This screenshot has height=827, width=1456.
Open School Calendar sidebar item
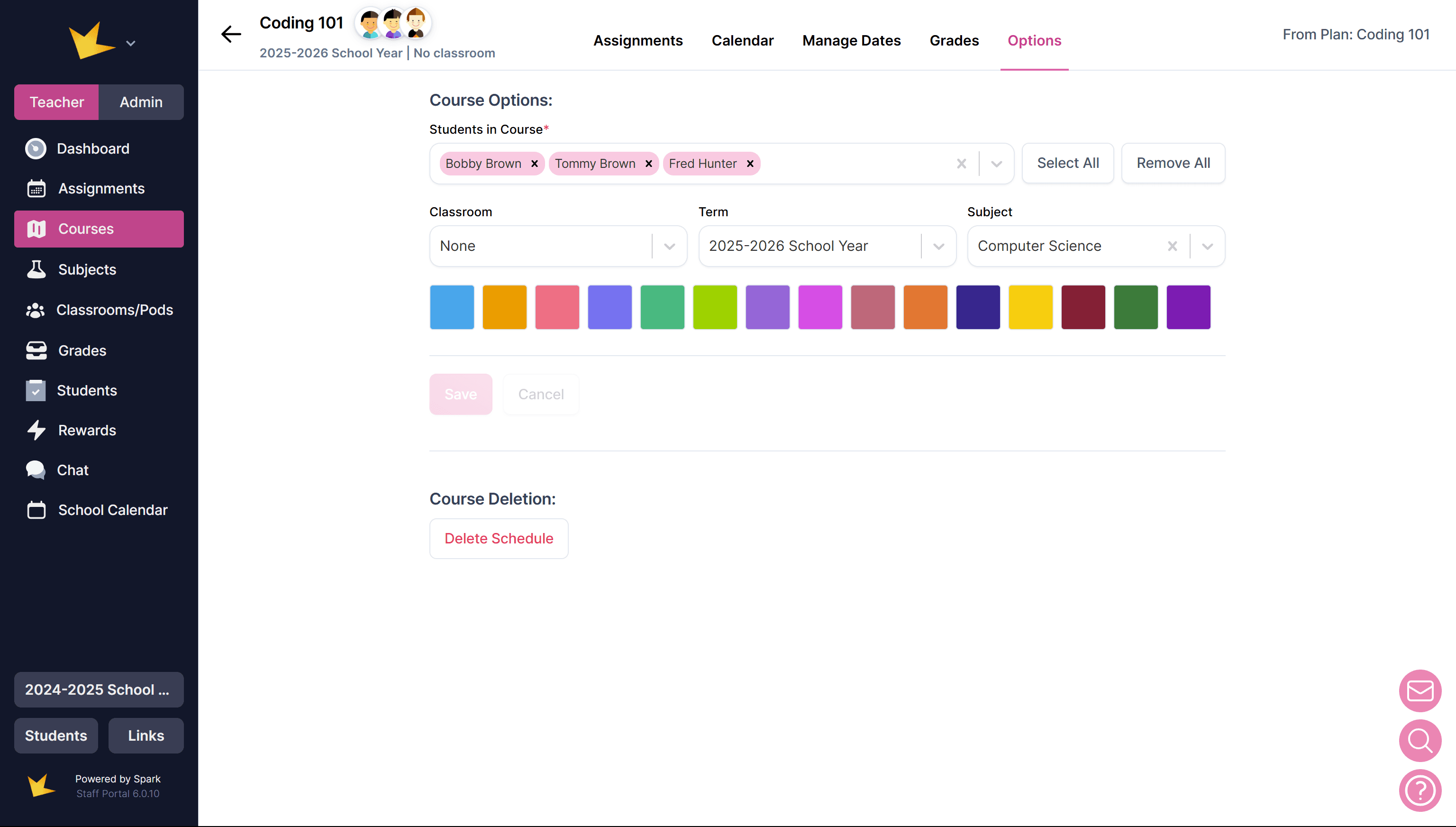point(112,510)
